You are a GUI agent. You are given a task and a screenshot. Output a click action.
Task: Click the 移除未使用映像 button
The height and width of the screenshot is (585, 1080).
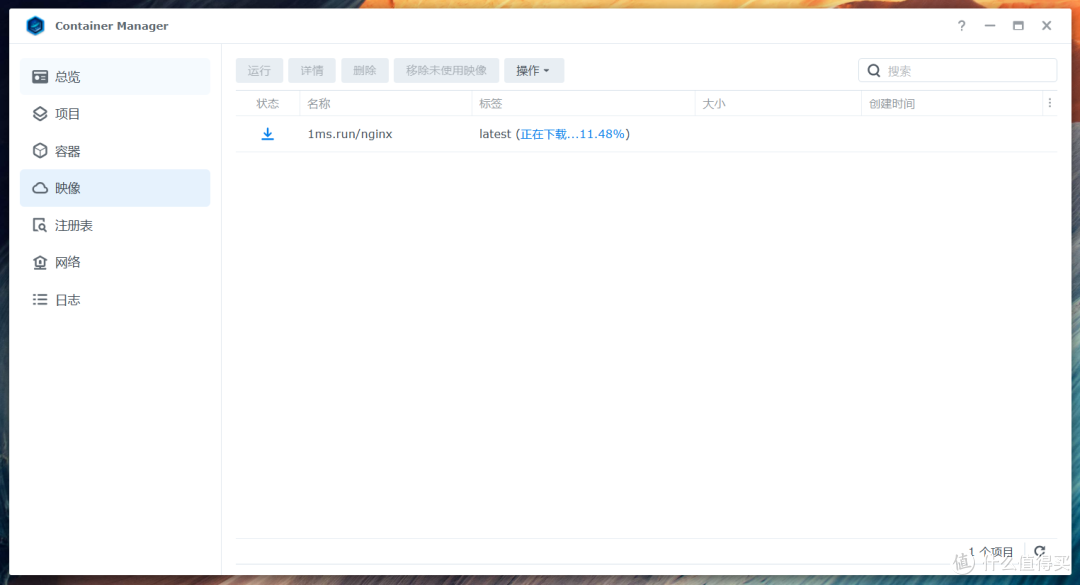click(446, 70)
